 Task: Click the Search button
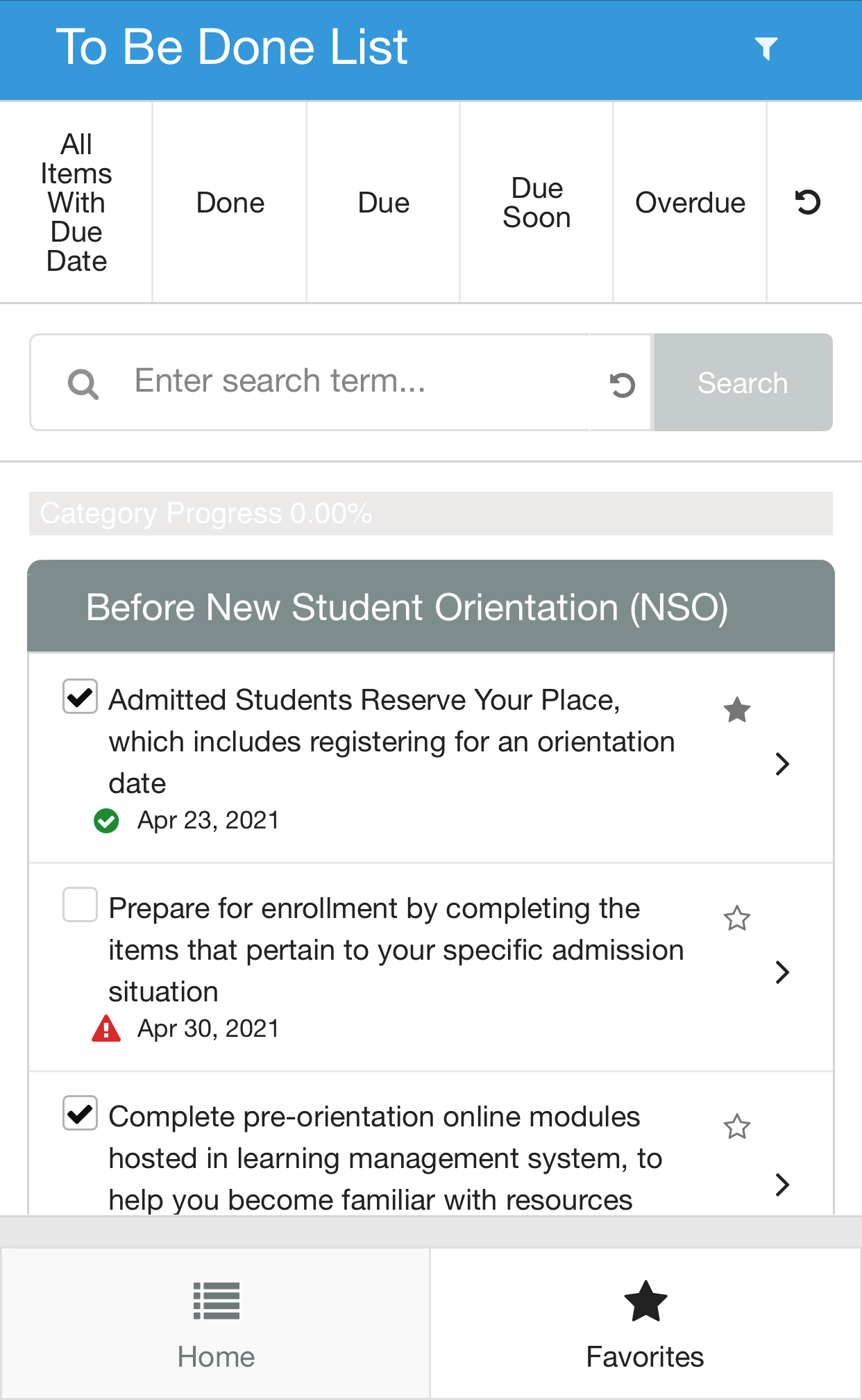tap(743, 383)
